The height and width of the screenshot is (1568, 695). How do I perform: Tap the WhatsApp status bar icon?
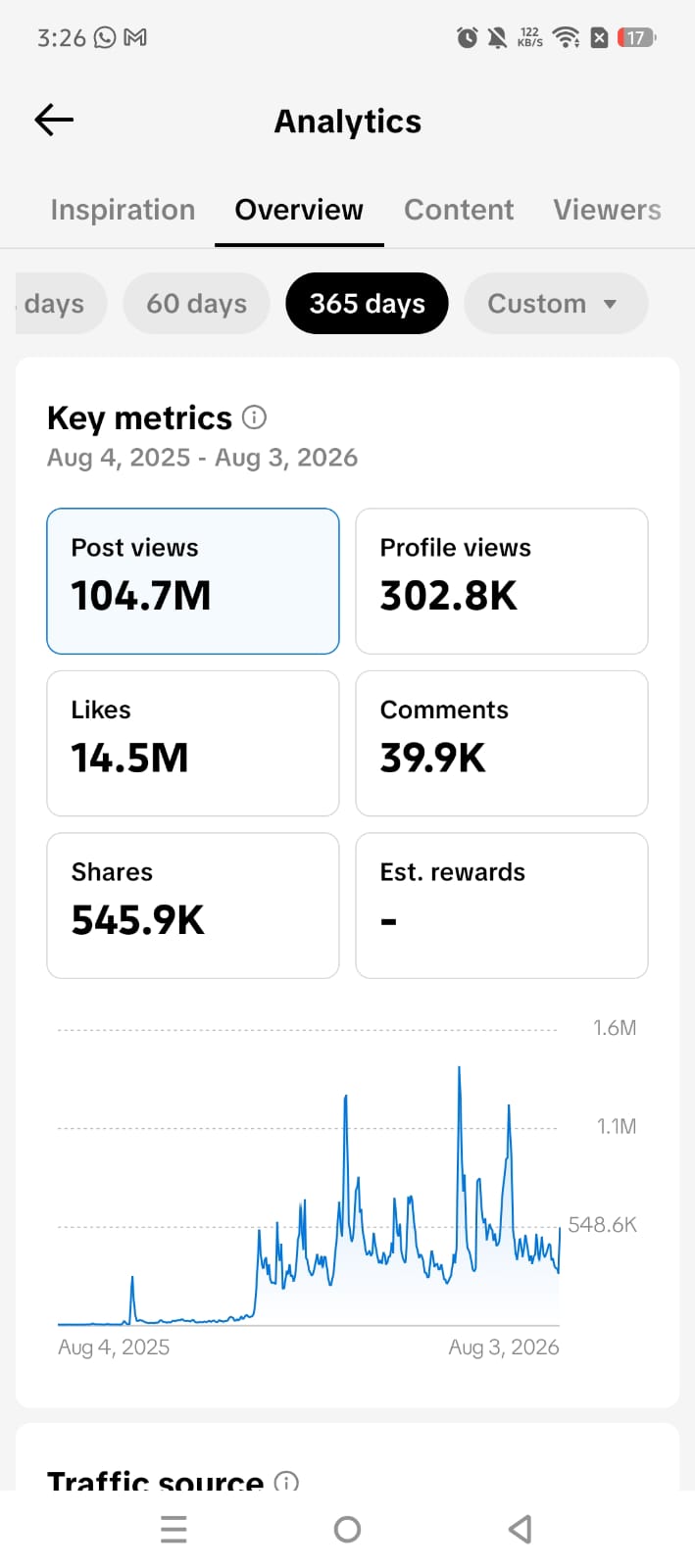(105, 37)
